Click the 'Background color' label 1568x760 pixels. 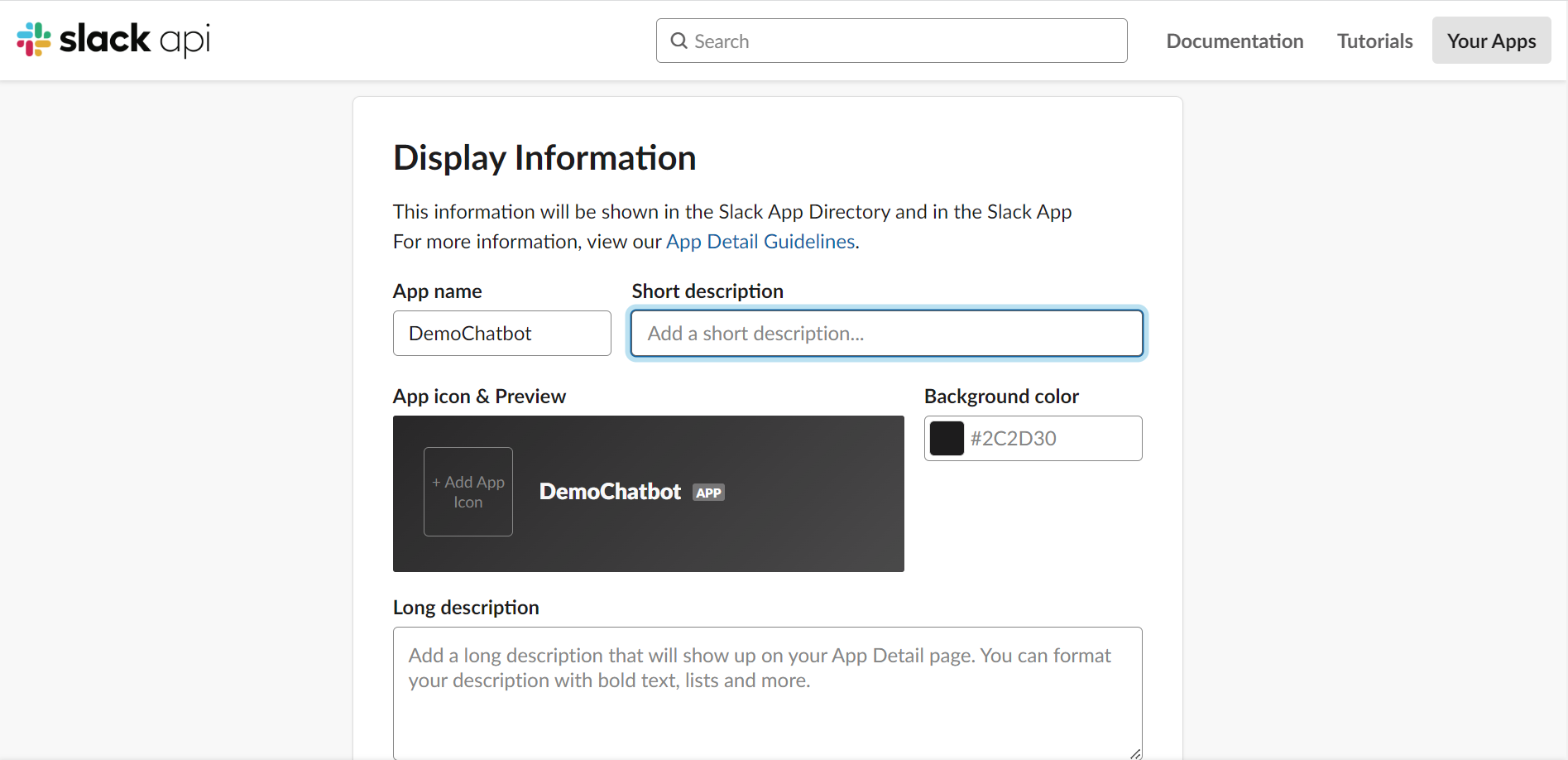[1001, 397]
